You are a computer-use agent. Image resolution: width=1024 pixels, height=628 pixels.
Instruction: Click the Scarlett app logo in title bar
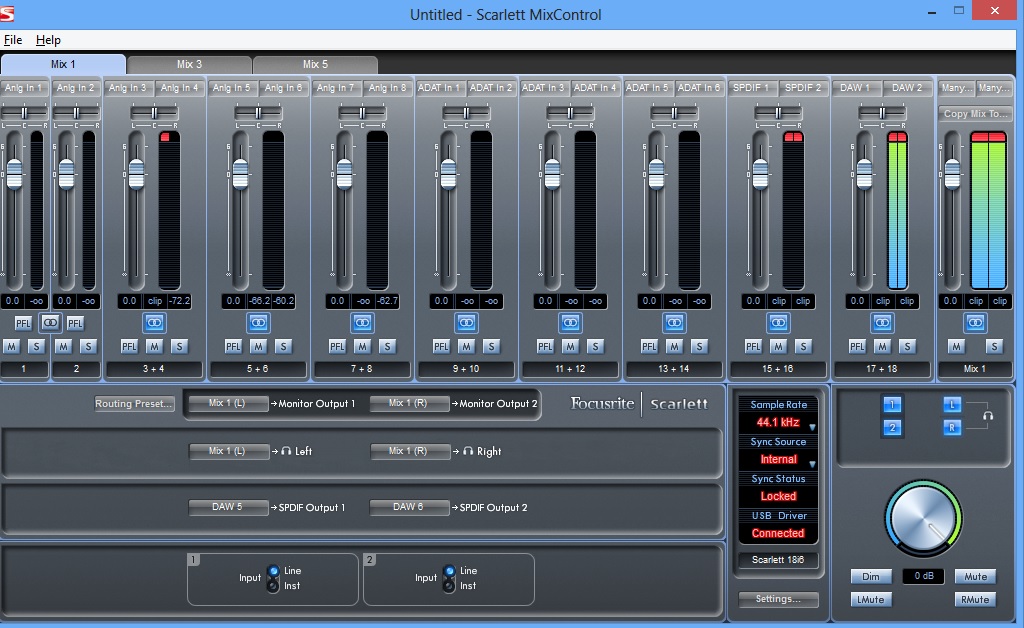pyautogui.click(x=7, y=13)
